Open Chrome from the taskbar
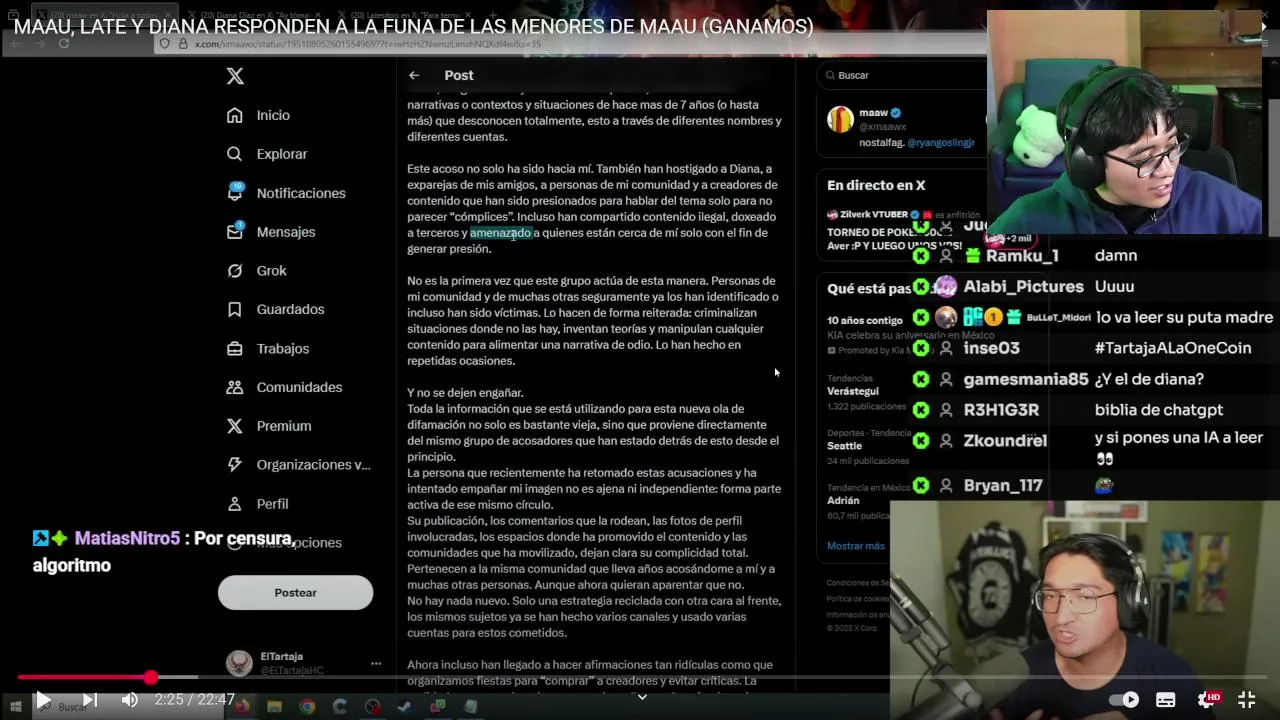This screenshot has width=1280, height=720. tap(307, 707)
